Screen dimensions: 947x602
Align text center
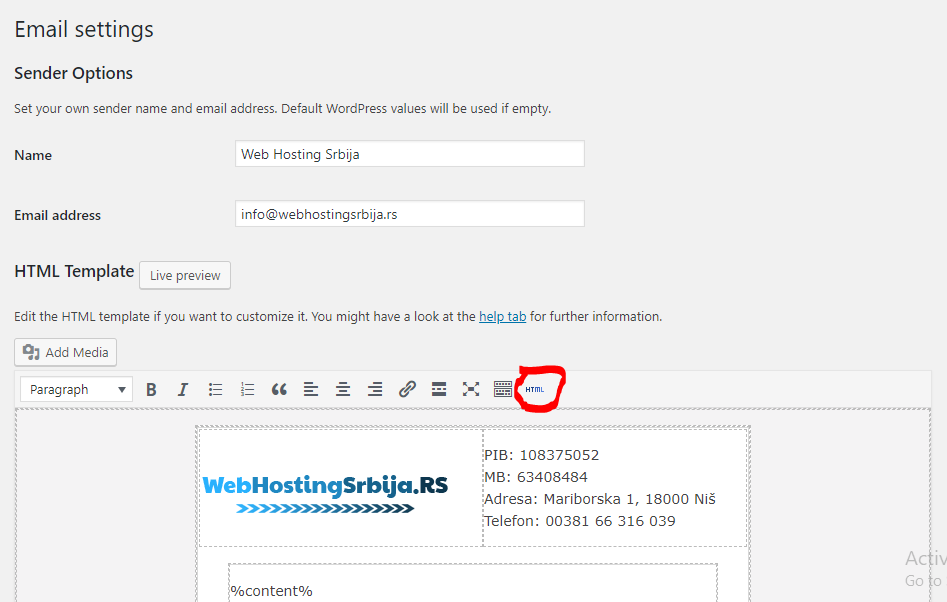coord(343,389)
